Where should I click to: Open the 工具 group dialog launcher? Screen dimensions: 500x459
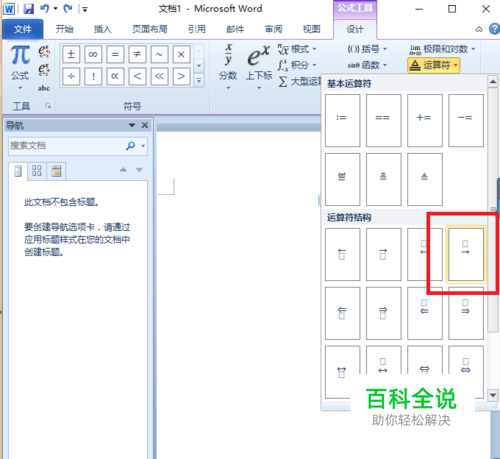48,106
